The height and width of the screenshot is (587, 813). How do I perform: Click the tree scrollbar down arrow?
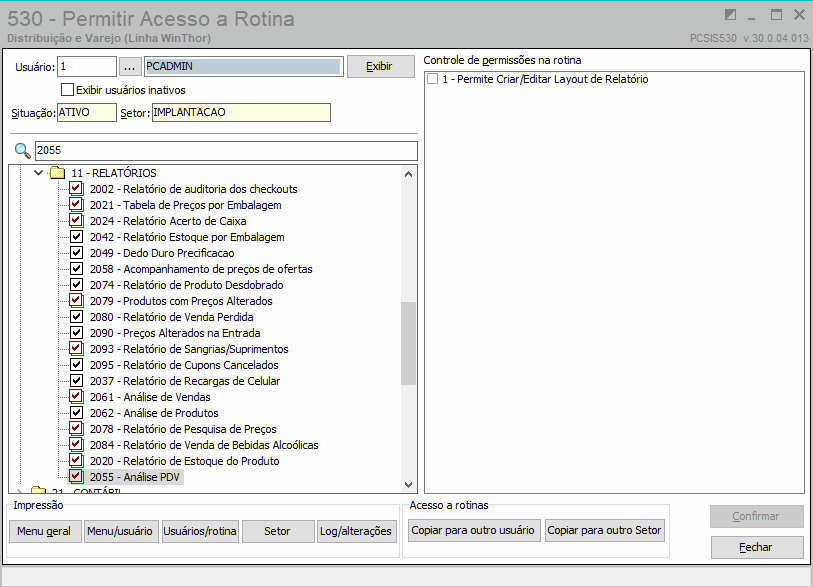click(409, 485)
